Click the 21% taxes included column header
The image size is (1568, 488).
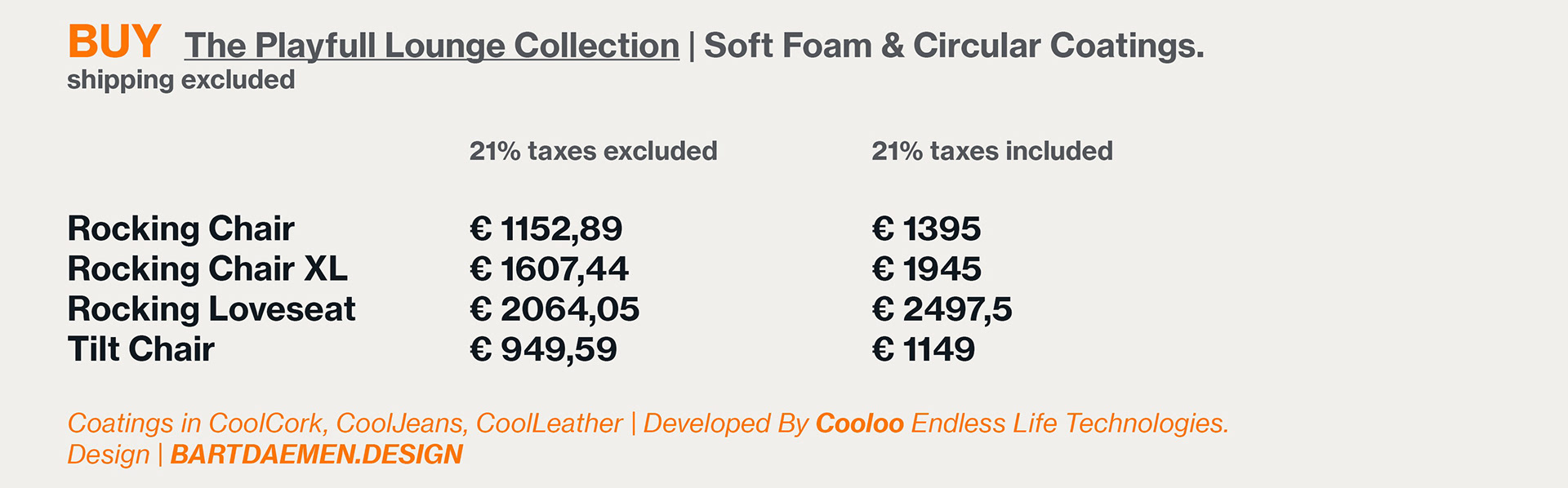pos(991,151)
